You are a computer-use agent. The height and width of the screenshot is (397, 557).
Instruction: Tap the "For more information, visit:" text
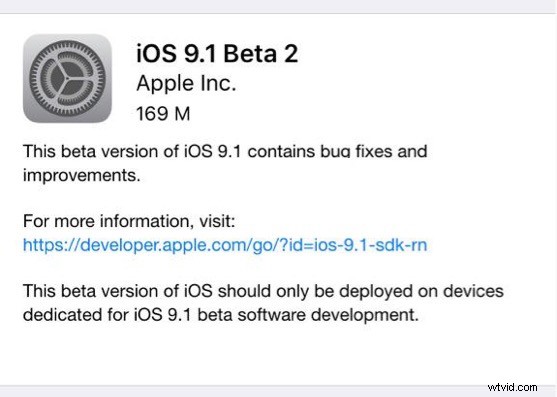click(x=129, y=221)
